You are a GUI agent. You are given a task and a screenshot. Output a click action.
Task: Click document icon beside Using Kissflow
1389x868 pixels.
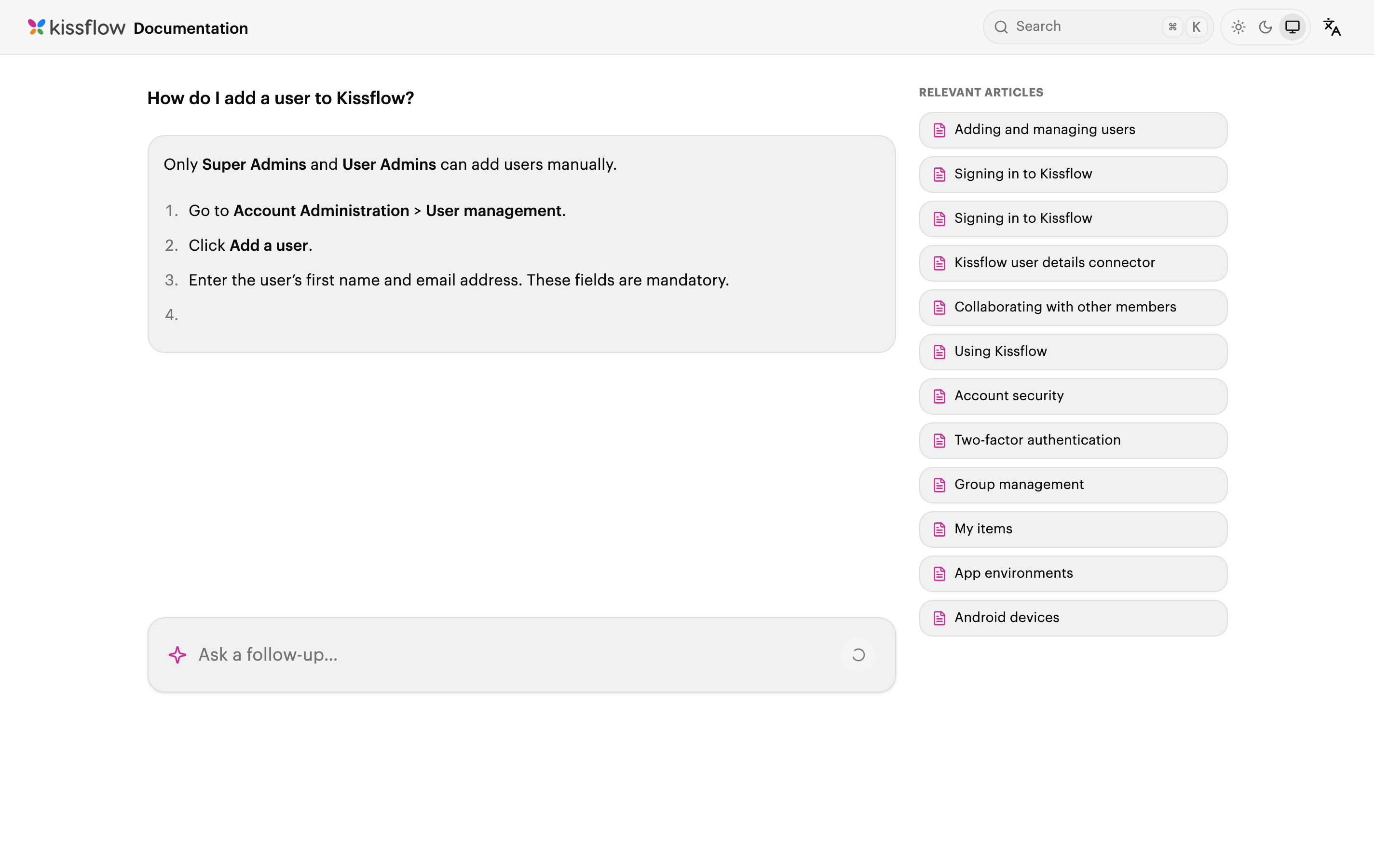point(939,352)
